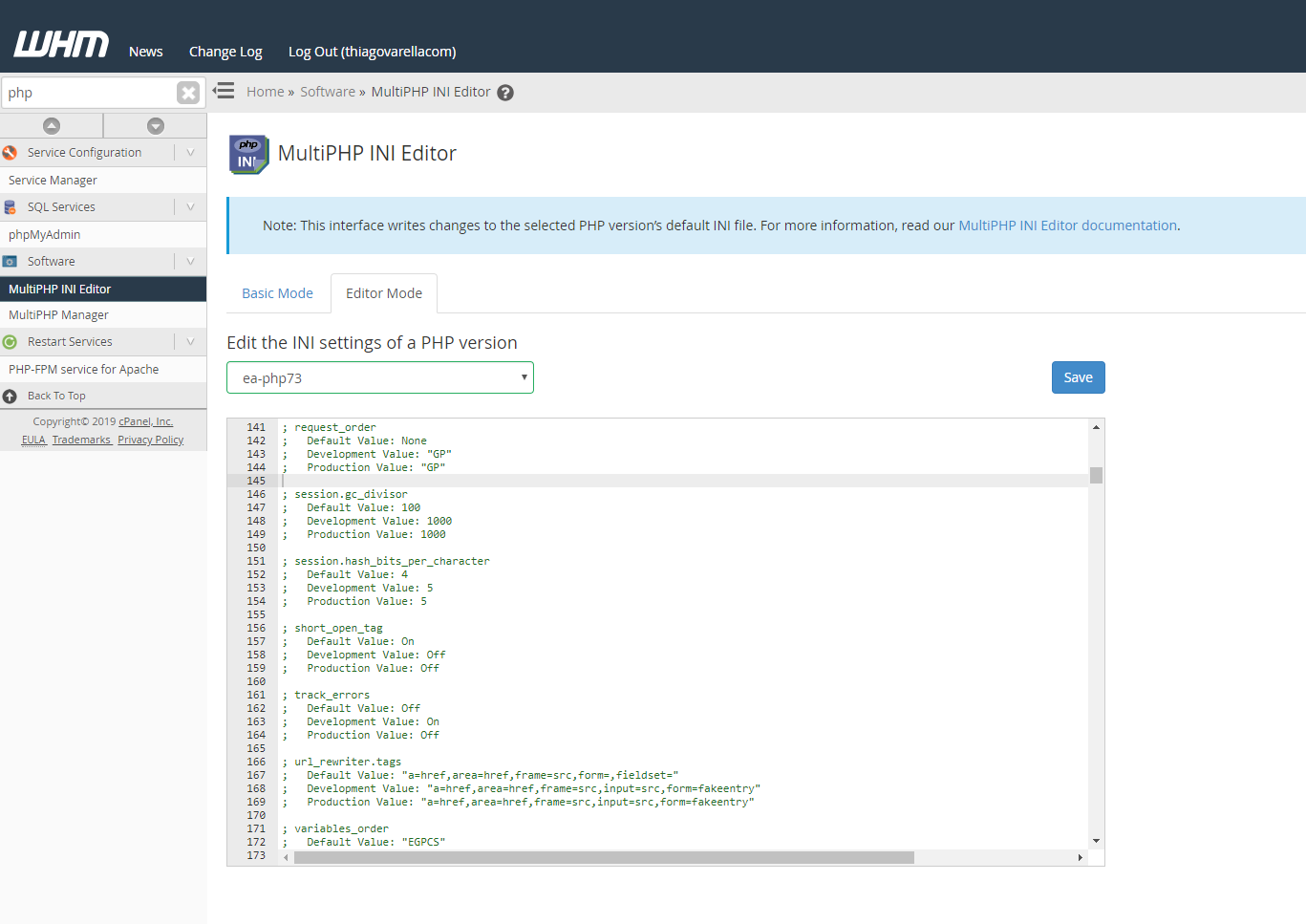Click 'Default Value: "EGPCS"' line
The height and width of the screenshot is (924, 1306).
[375, 842]
